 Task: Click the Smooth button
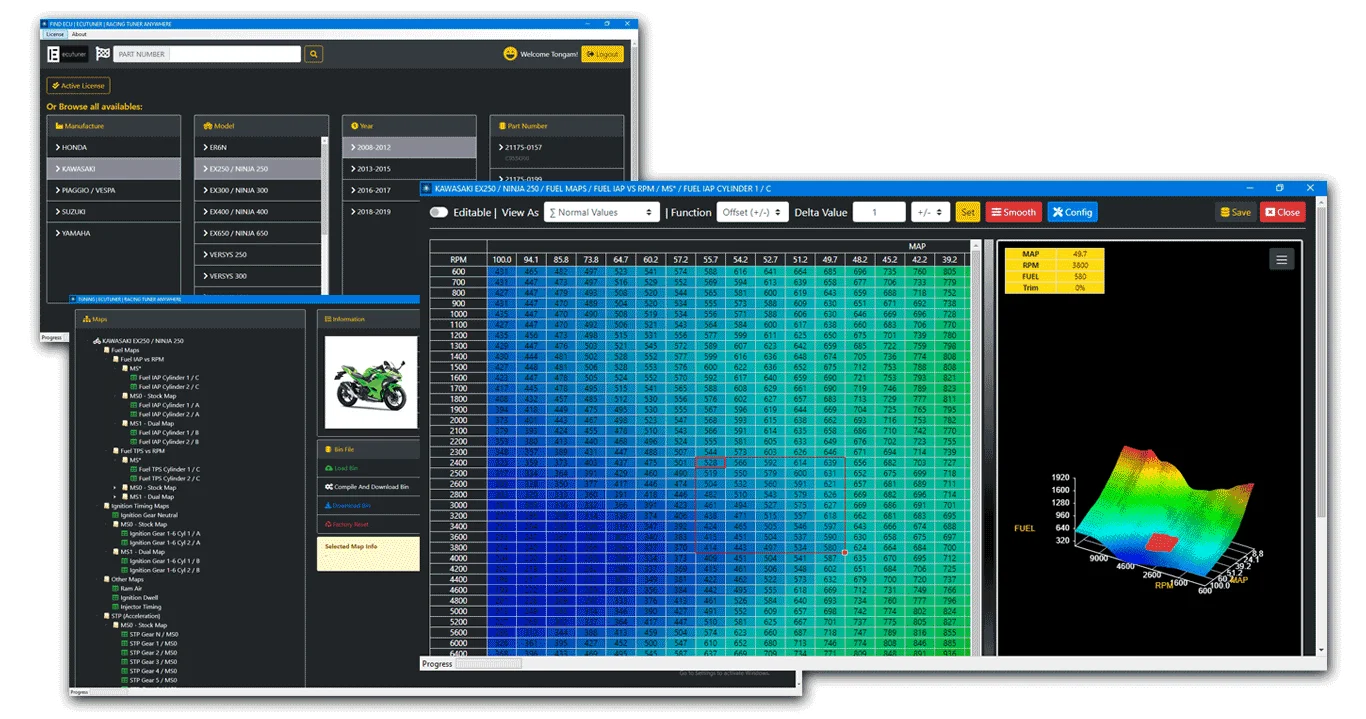click(1013, 212)
